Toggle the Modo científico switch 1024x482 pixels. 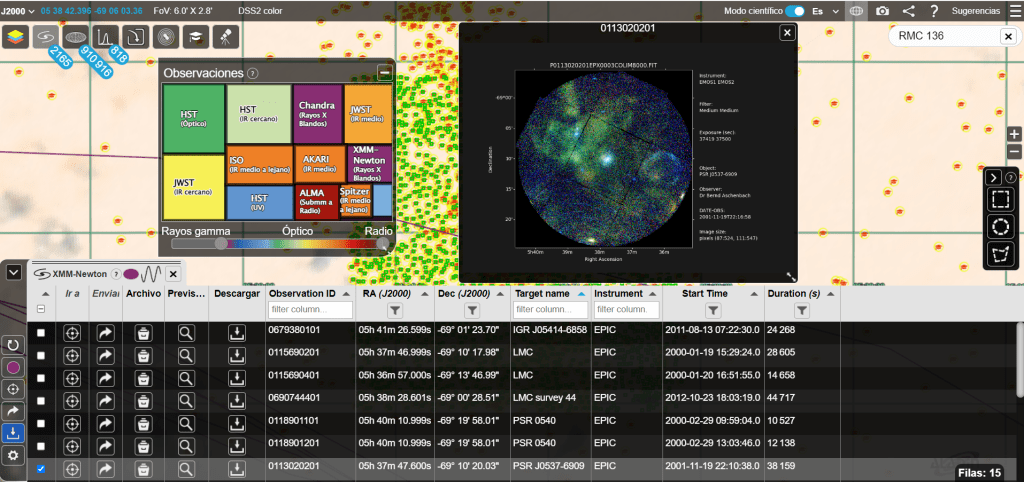796,11
